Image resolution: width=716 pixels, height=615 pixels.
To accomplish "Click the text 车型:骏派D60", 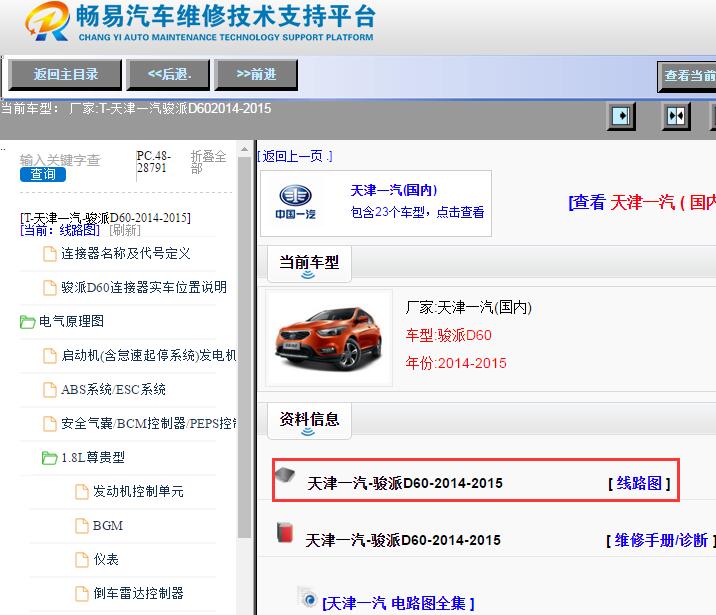I will coord(448,335).
